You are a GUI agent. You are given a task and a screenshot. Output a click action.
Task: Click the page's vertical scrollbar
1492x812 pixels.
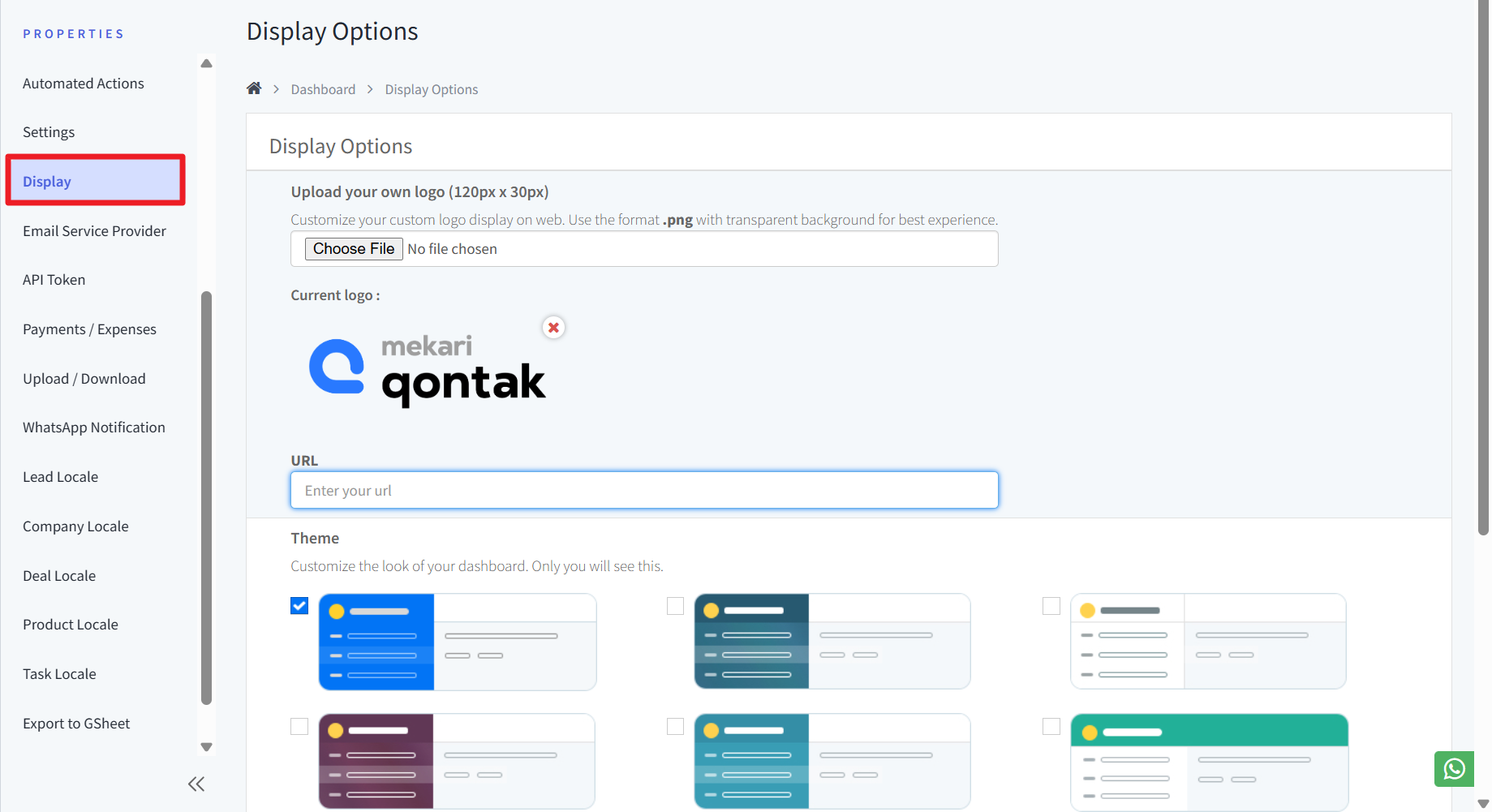point(1483,268)
